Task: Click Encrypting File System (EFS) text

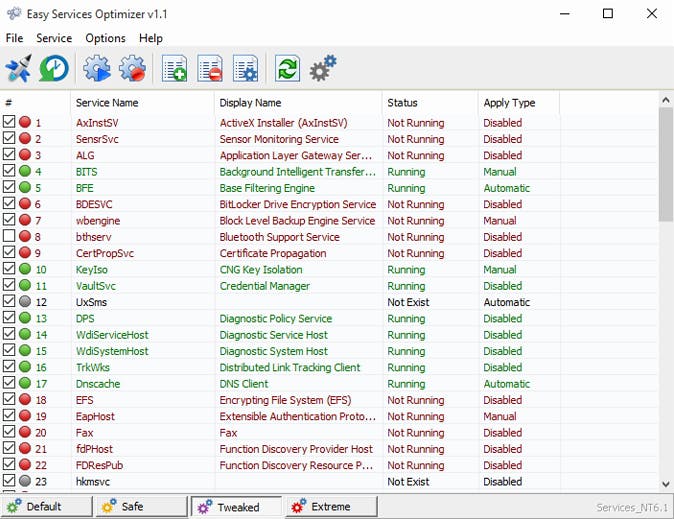Action: (285, 400)
